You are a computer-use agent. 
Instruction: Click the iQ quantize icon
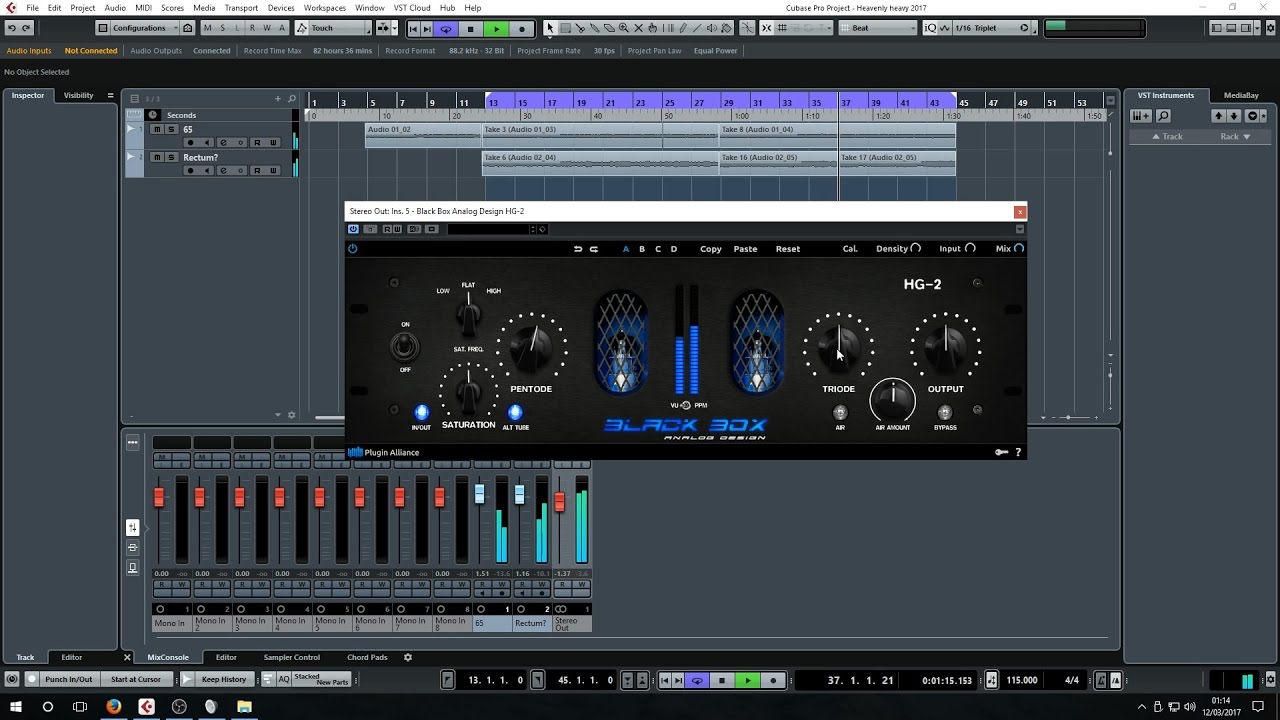[x=930, y=28]
